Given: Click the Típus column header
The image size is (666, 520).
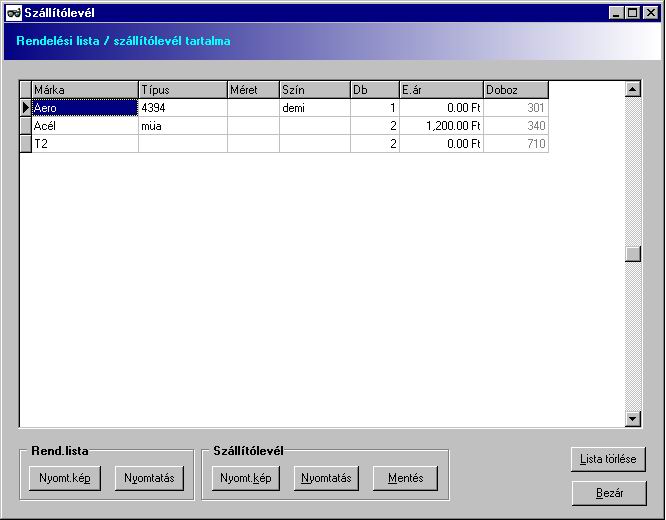Looking at the screenshot, I should point(183,90).
